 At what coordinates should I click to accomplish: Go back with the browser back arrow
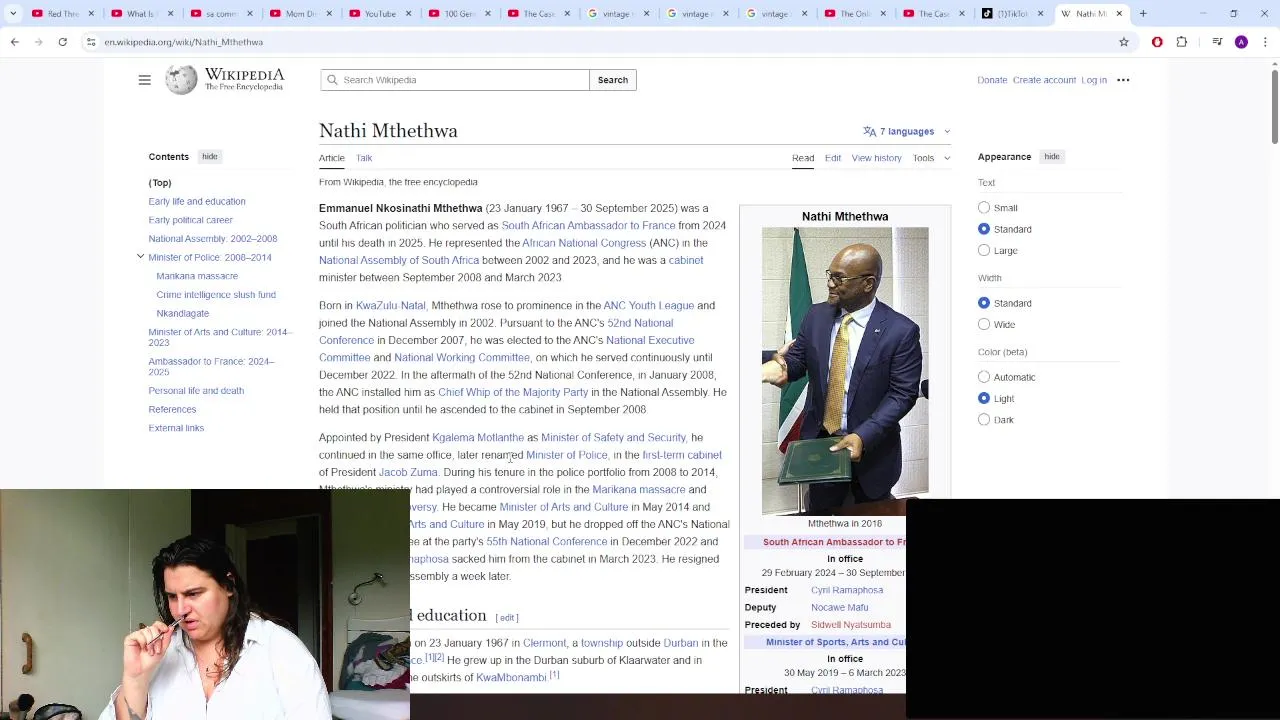(15, 42)
